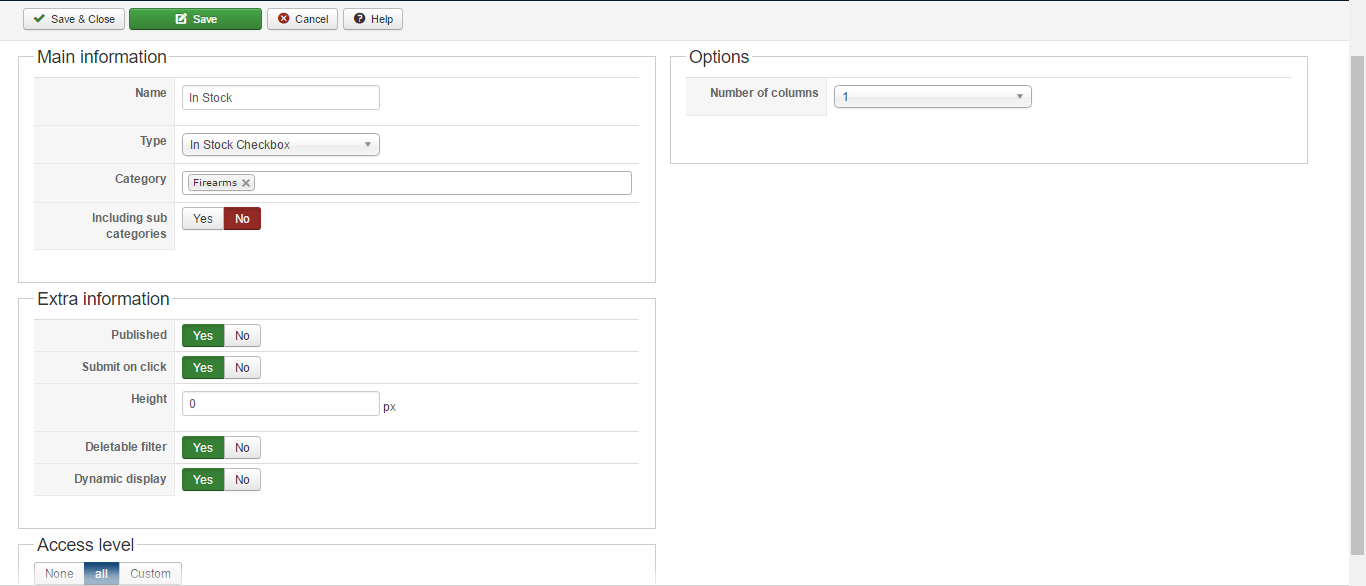Click the red Cancel circle icon

(x=284, y=19)
